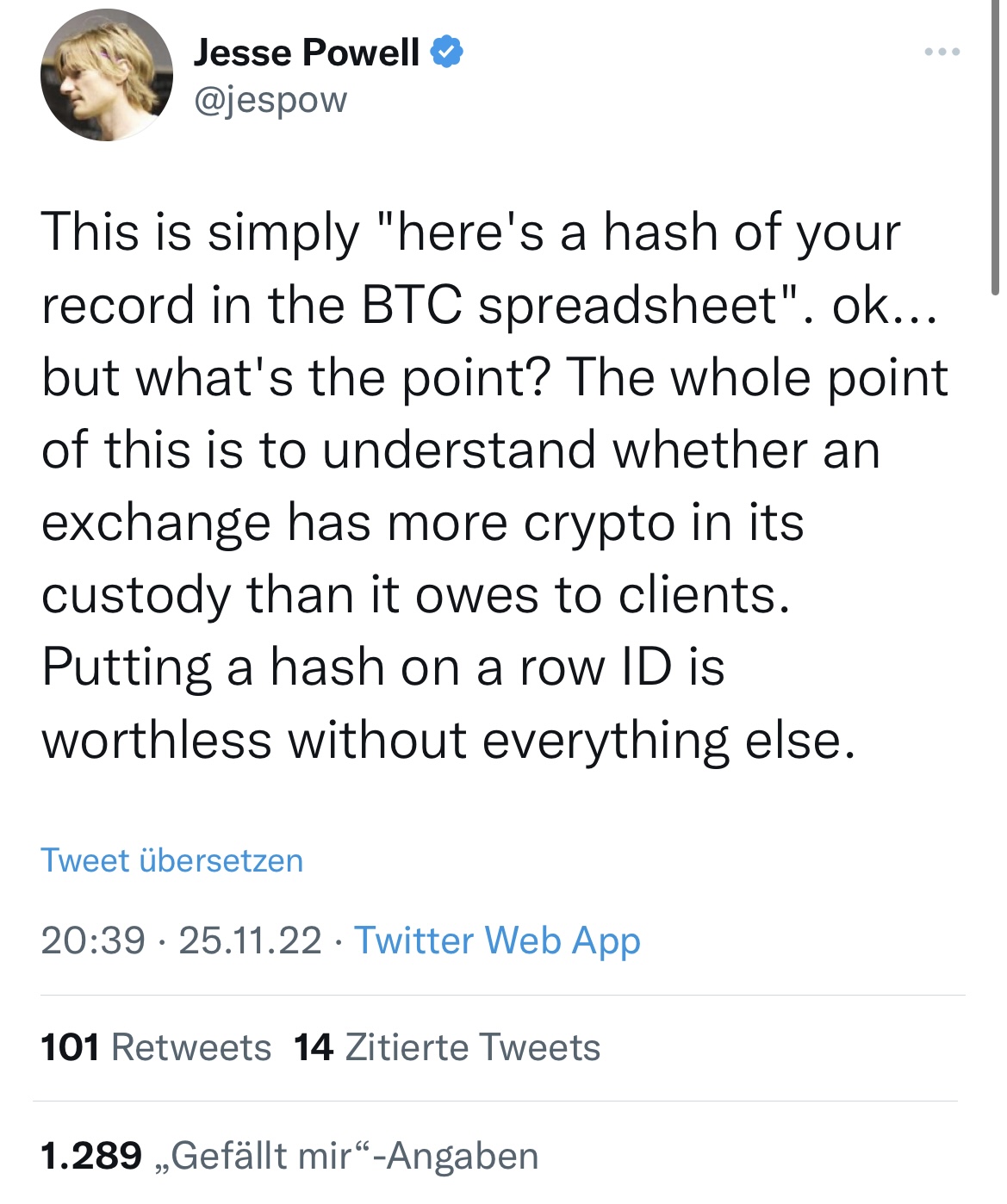Open Jesse Powell's profile picture

(x=107, y=75)
